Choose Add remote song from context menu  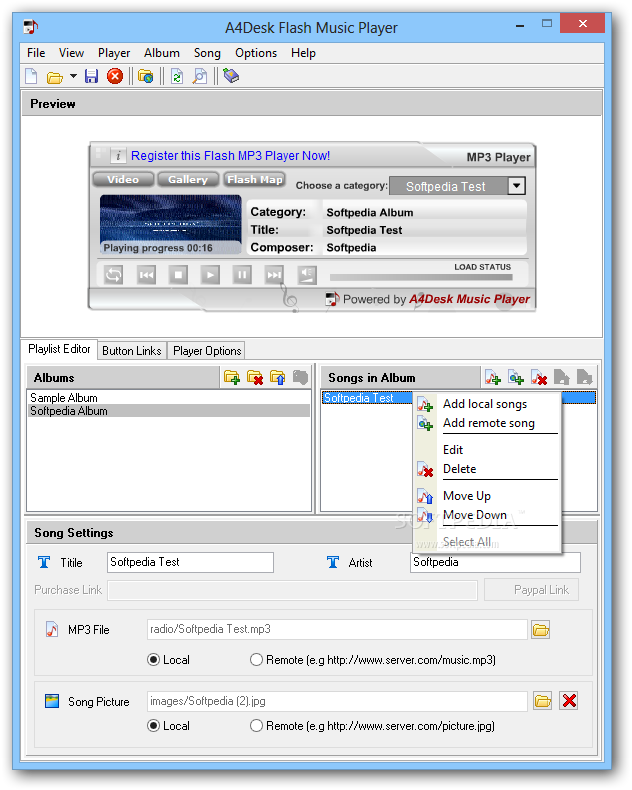tap(488, 423)
